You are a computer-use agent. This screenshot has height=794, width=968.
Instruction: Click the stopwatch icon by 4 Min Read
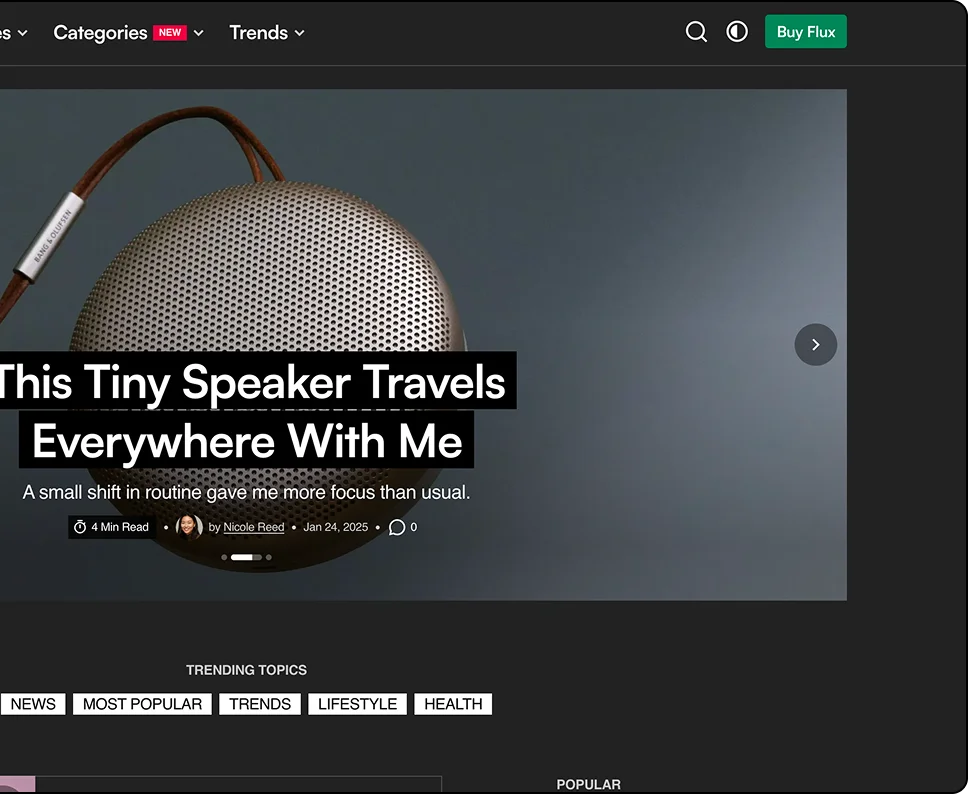coord(80,527)
